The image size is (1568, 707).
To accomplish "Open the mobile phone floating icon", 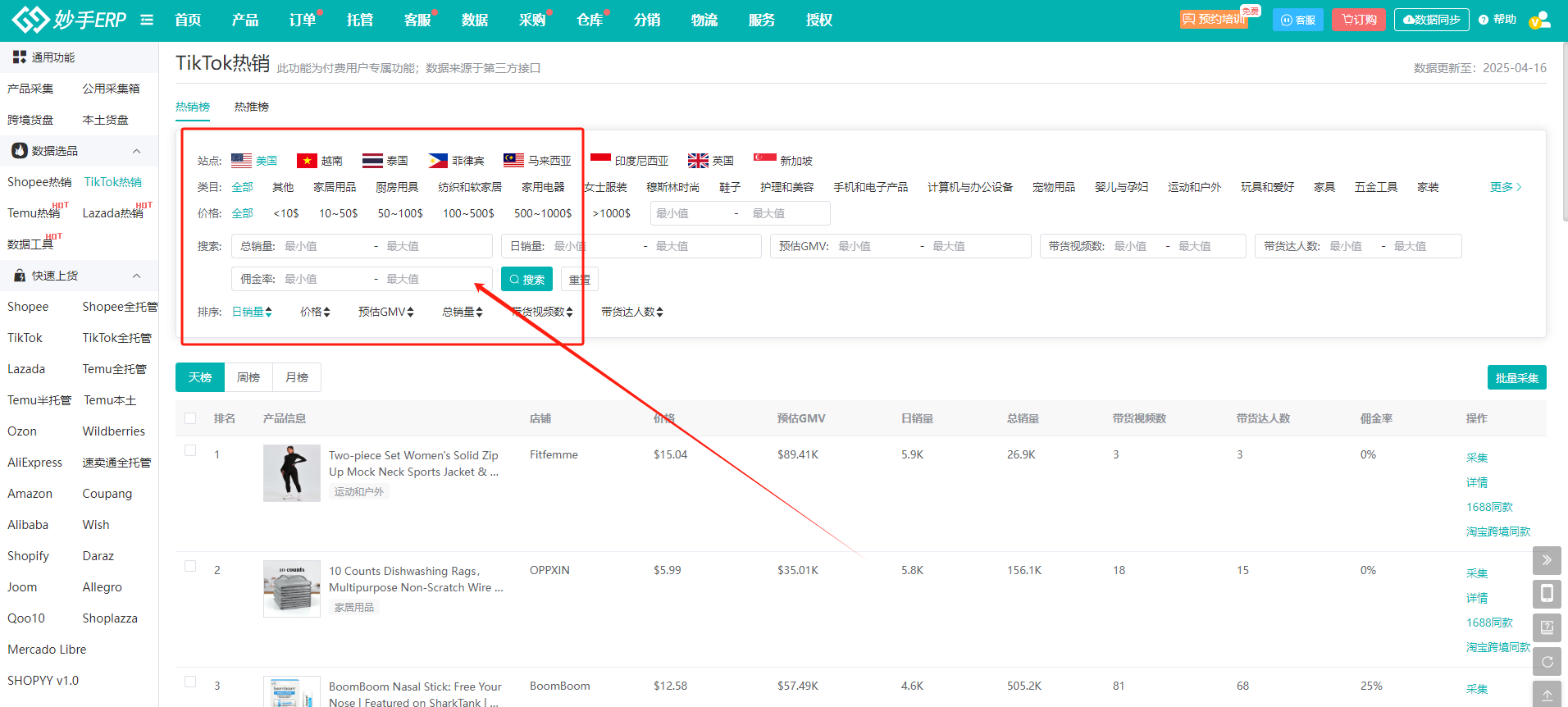I will (1547, 594).
